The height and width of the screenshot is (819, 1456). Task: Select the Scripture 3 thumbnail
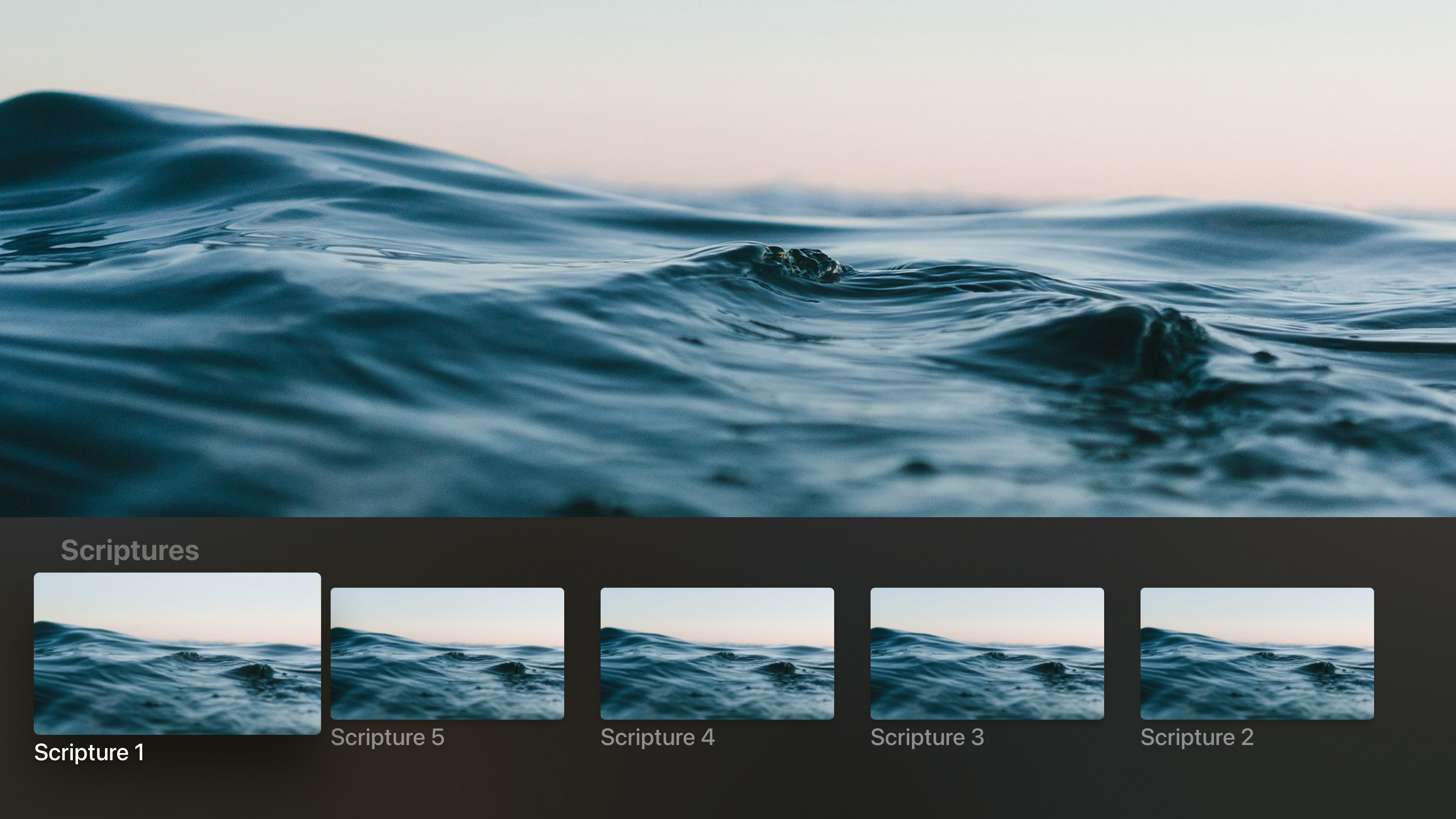tap(987, 653)
